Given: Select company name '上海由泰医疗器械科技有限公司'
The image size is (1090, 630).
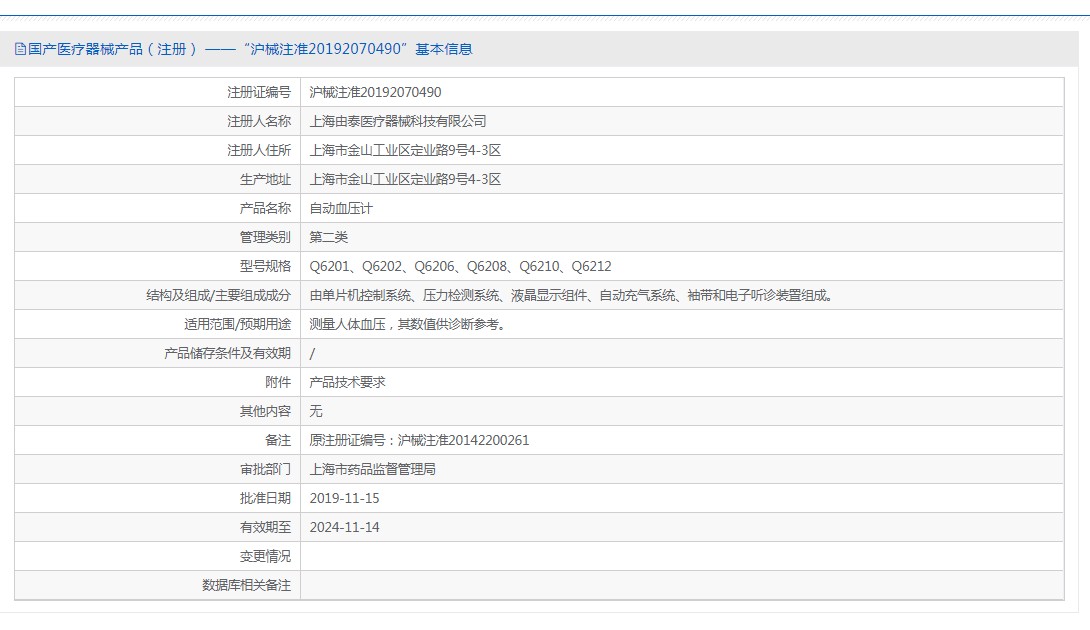Looking at the screenshot, I should tap(398, 121).
